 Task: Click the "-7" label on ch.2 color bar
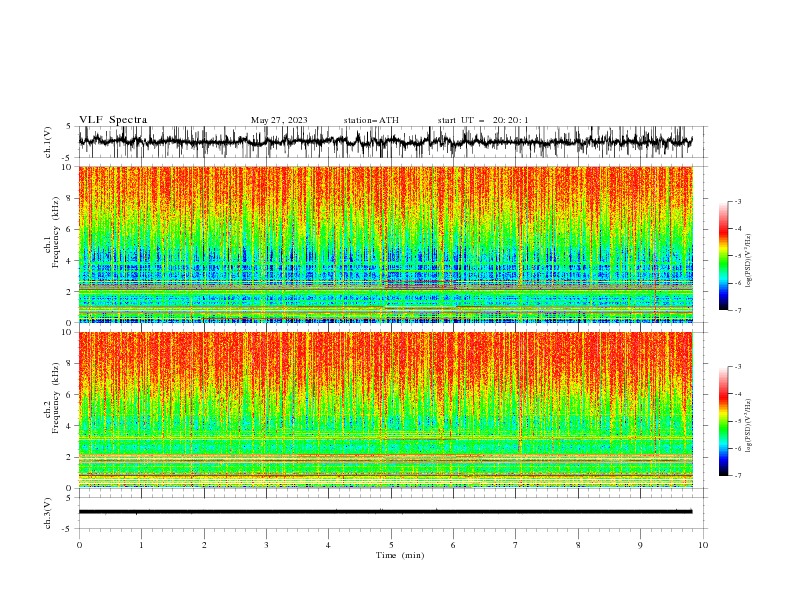737,476
